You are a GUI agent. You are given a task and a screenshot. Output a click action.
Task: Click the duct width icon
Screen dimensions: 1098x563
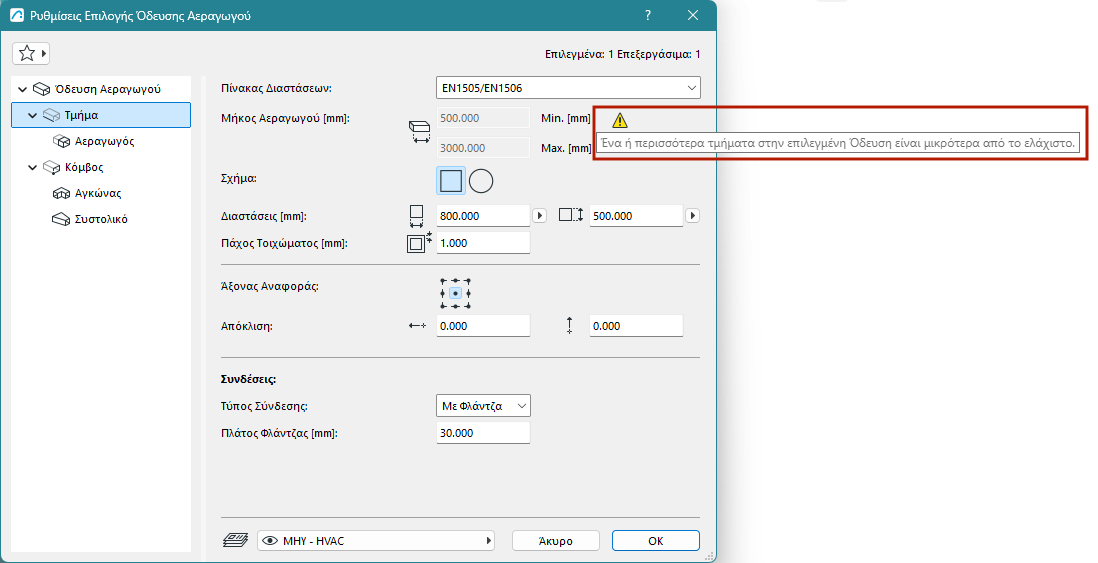pyautogui.click(x=416, y=216)
